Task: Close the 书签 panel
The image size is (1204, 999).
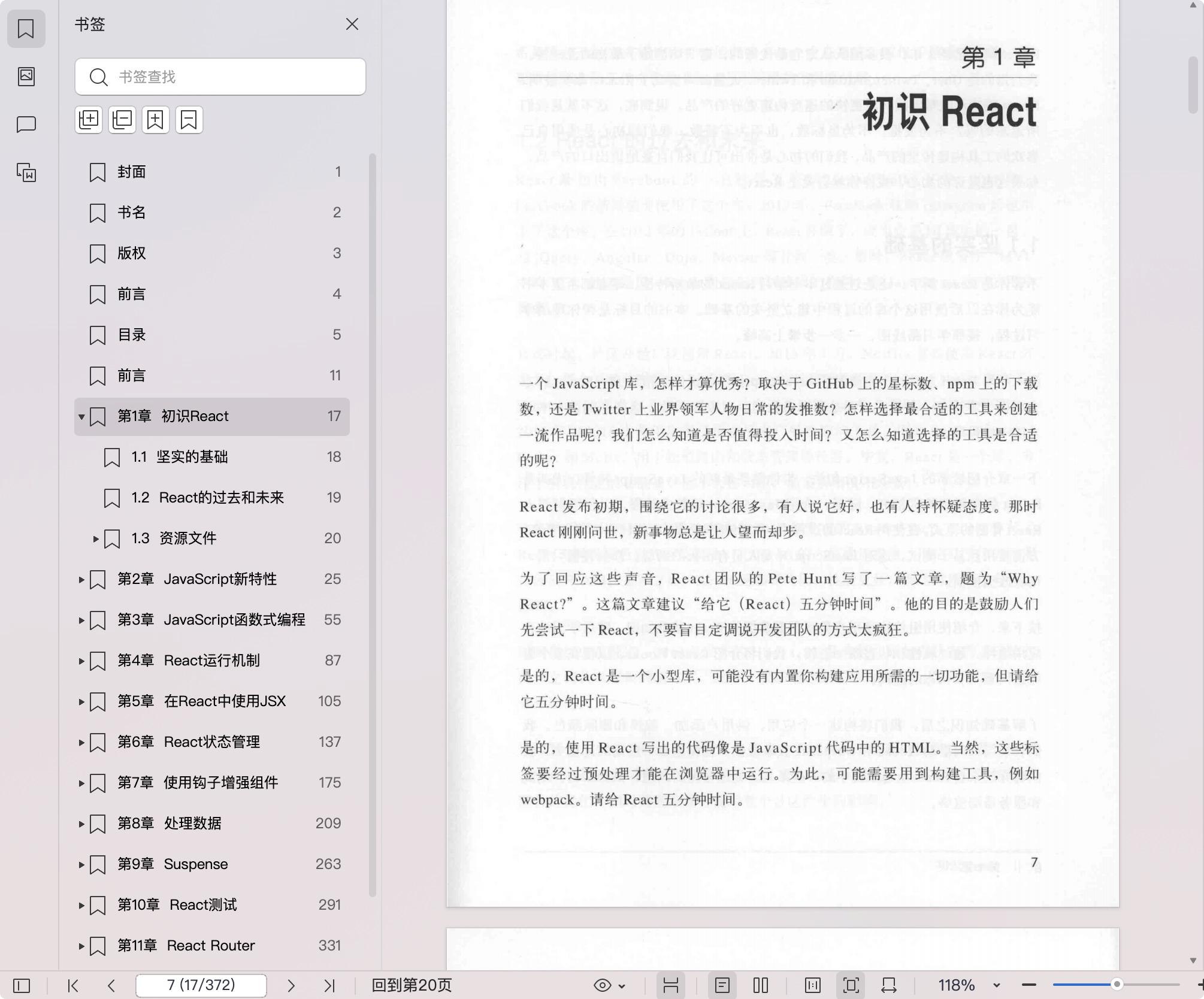Action: pos(352,24)
